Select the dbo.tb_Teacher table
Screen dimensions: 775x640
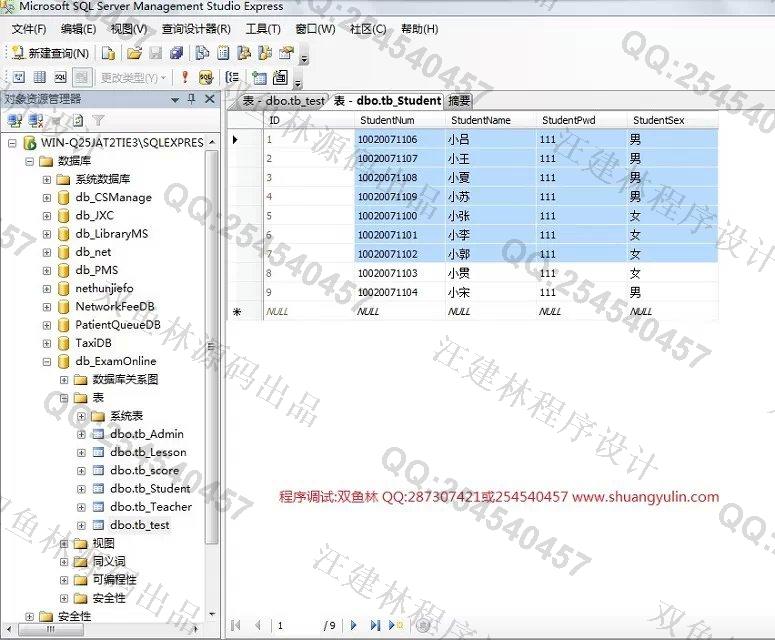[x=151, y=507]
